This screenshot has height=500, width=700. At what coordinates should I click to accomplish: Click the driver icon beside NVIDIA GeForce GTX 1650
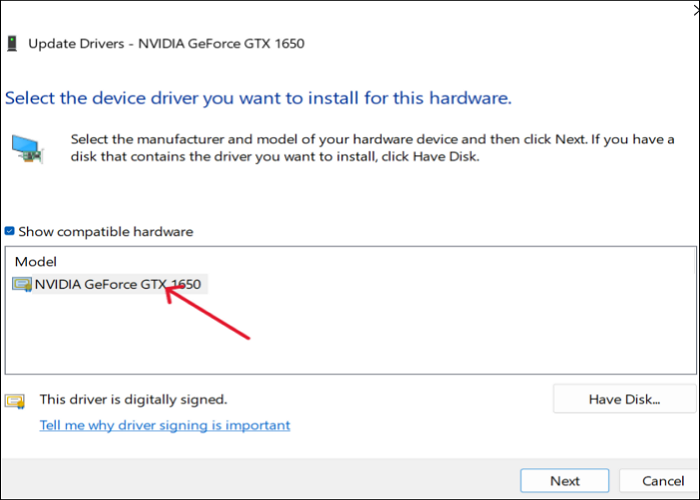[21, 284]
